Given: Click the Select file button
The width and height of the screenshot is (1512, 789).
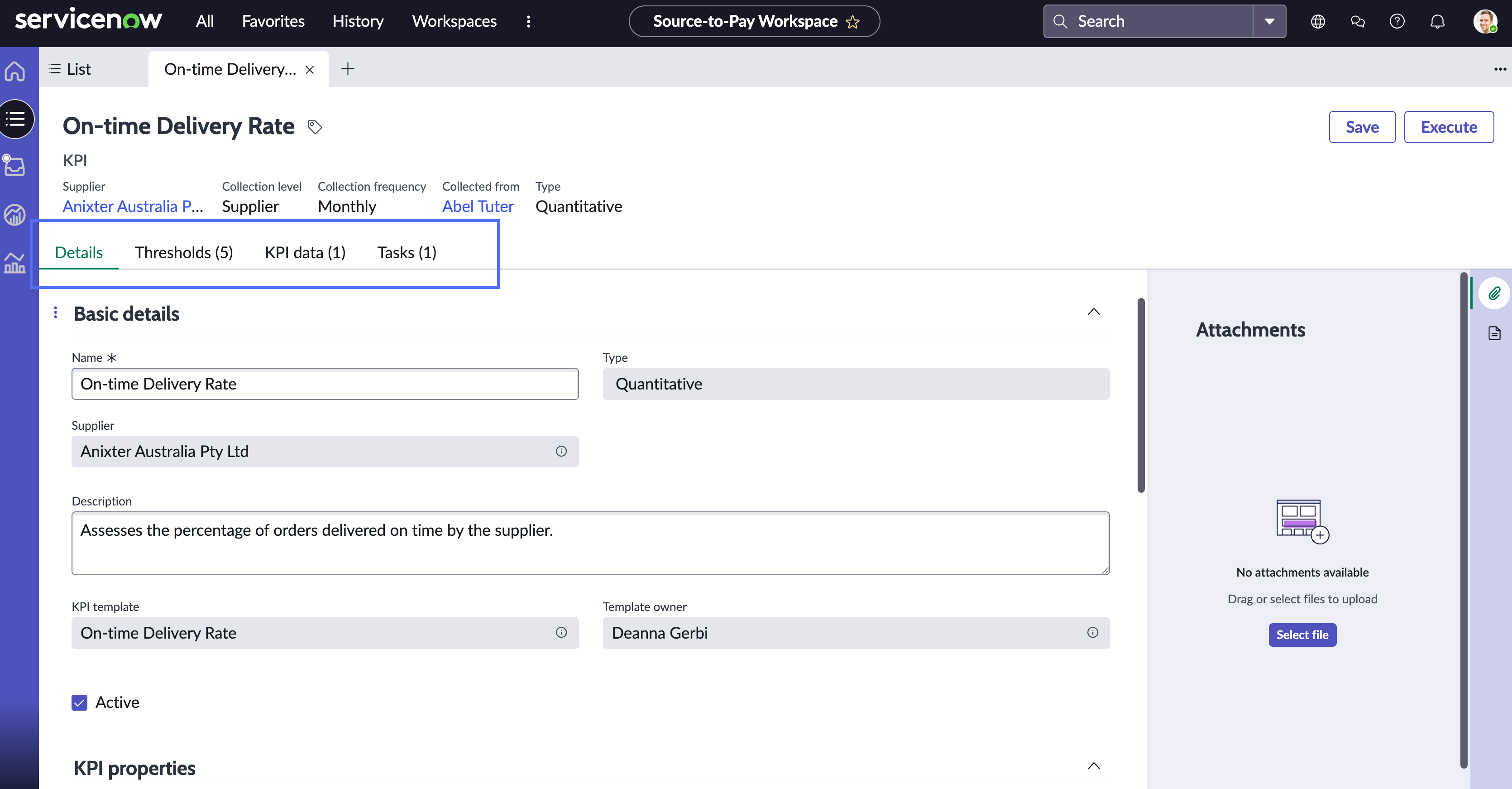Looking at the screenshot, I should pyautogui.click(x=1302, y=635).
